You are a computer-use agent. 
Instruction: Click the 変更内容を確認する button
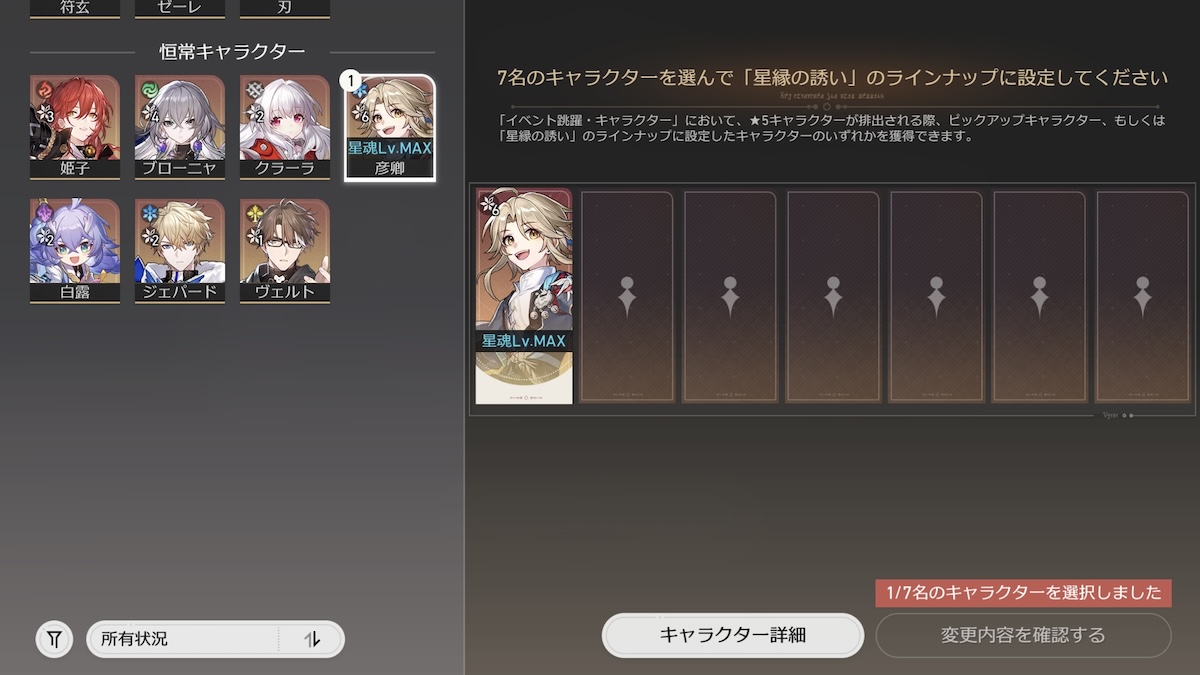[x=1023, y=635]
